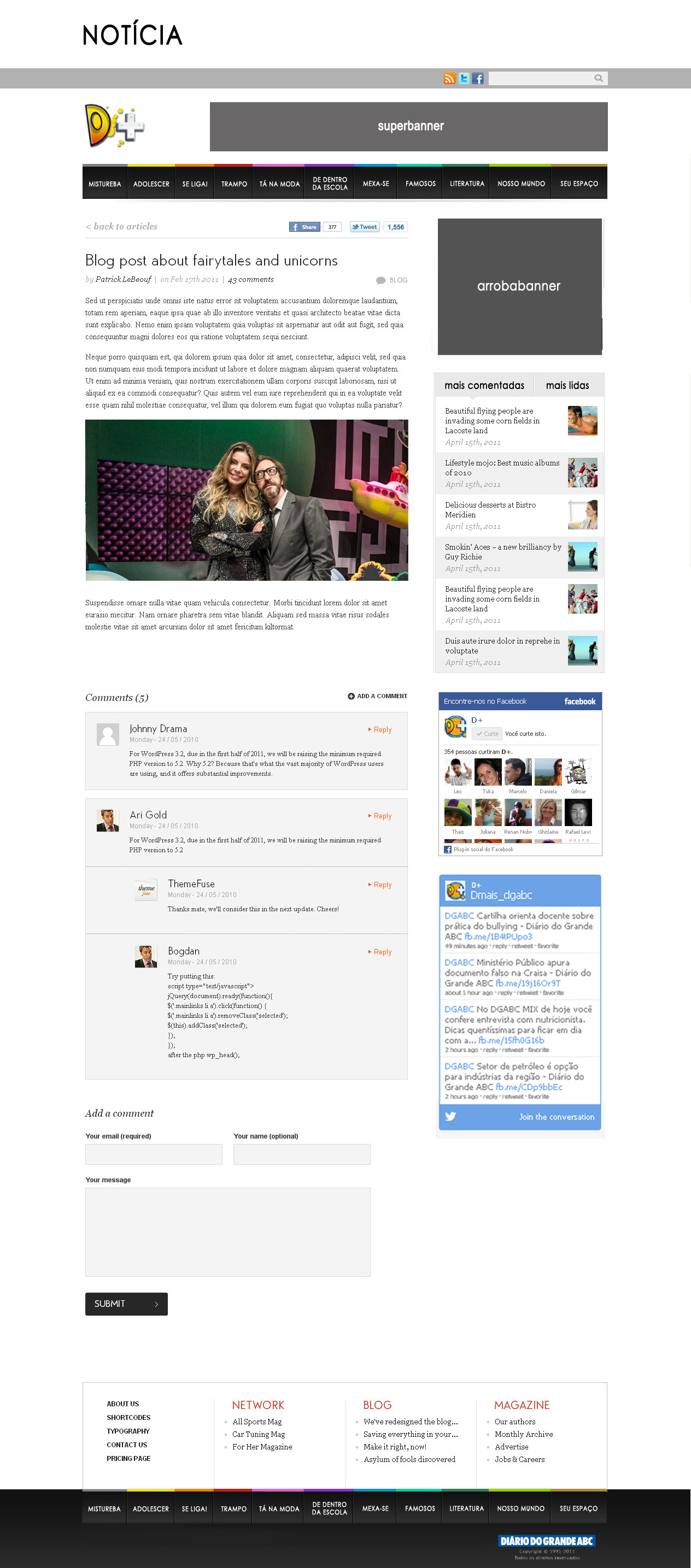
Task: Click the Facebook Share button
Action: click(304, 227)
